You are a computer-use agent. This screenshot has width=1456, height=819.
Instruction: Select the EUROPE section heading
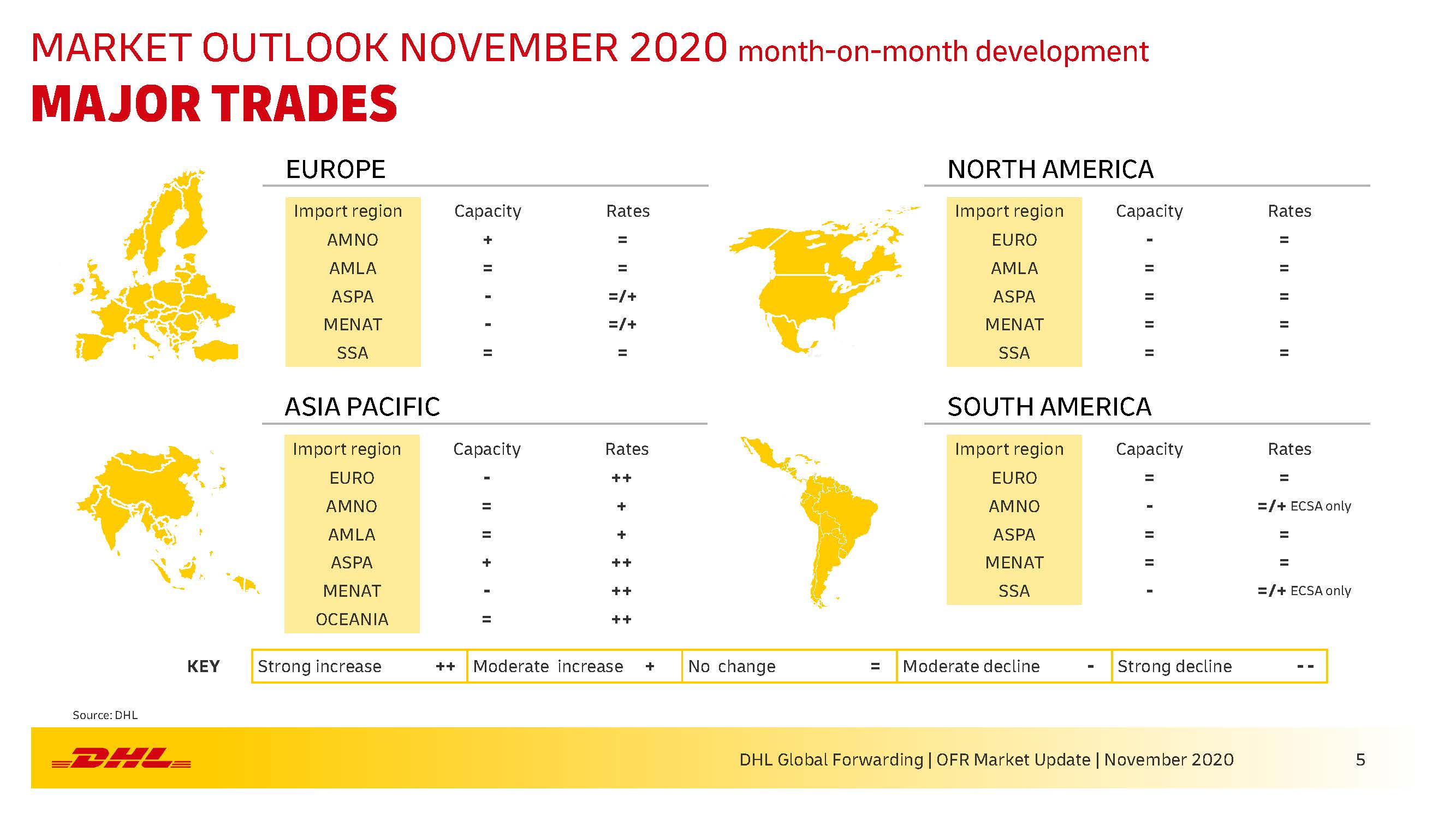pos(335,170)
